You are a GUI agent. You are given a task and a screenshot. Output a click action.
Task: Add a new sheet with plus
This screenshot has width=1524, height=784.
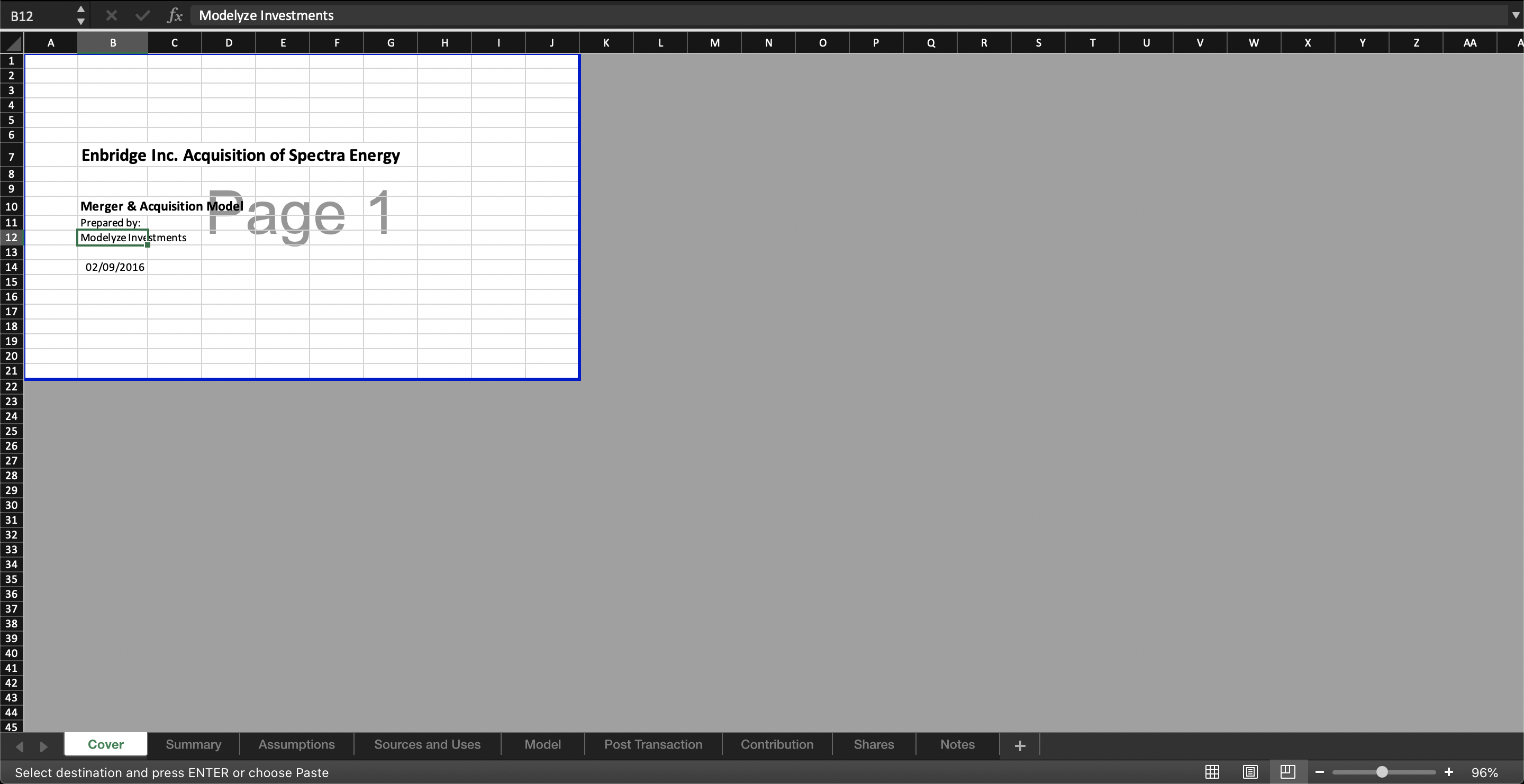1020,745
